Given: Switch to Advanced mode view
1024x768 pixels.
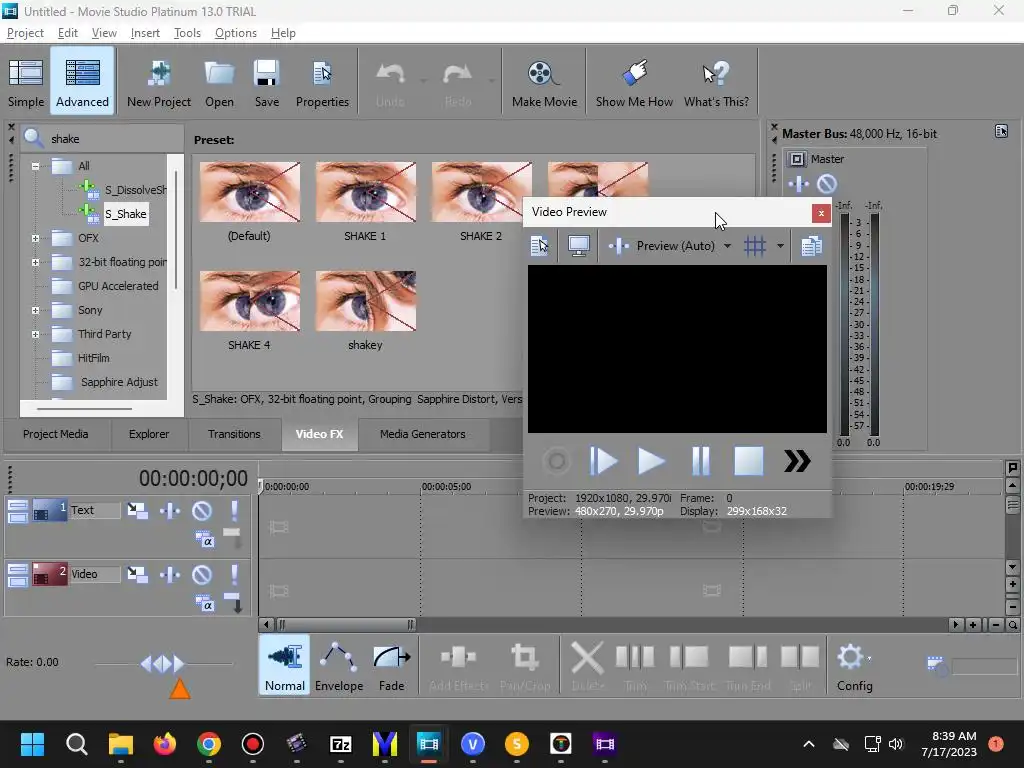Looking at the screenshot, I should pyautogui.click(x=82, y=83).
